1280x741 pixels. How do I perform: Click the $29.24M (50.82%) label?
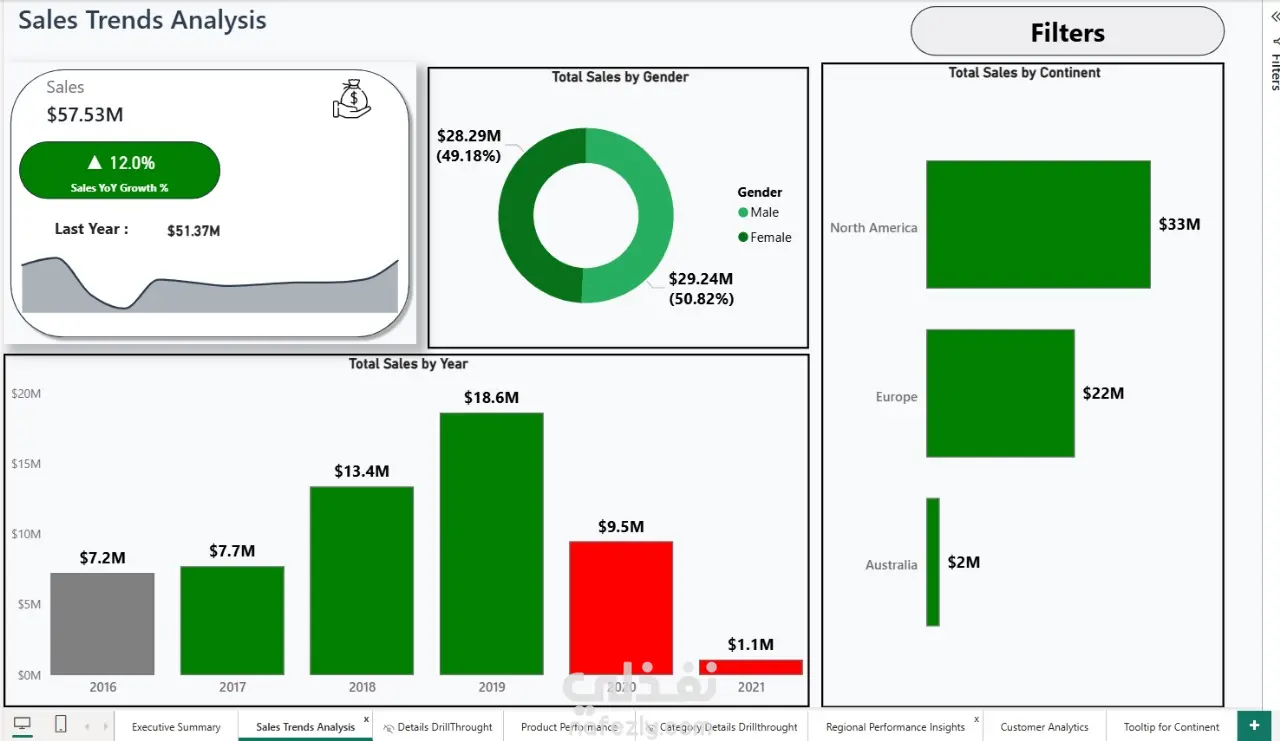[701, 288]
